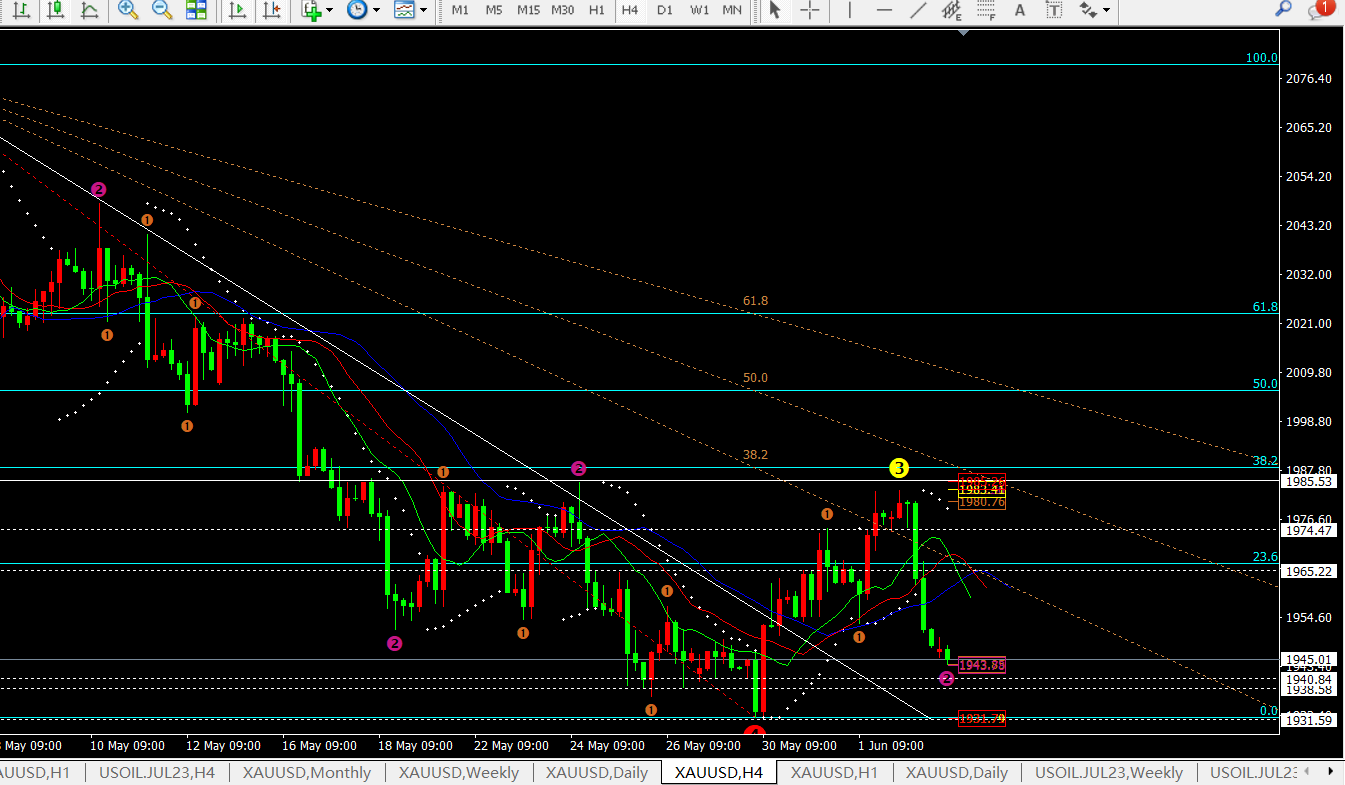The image size is (1345, 785).
Task: Zoom in on the chart
Action: pos(127,10)
